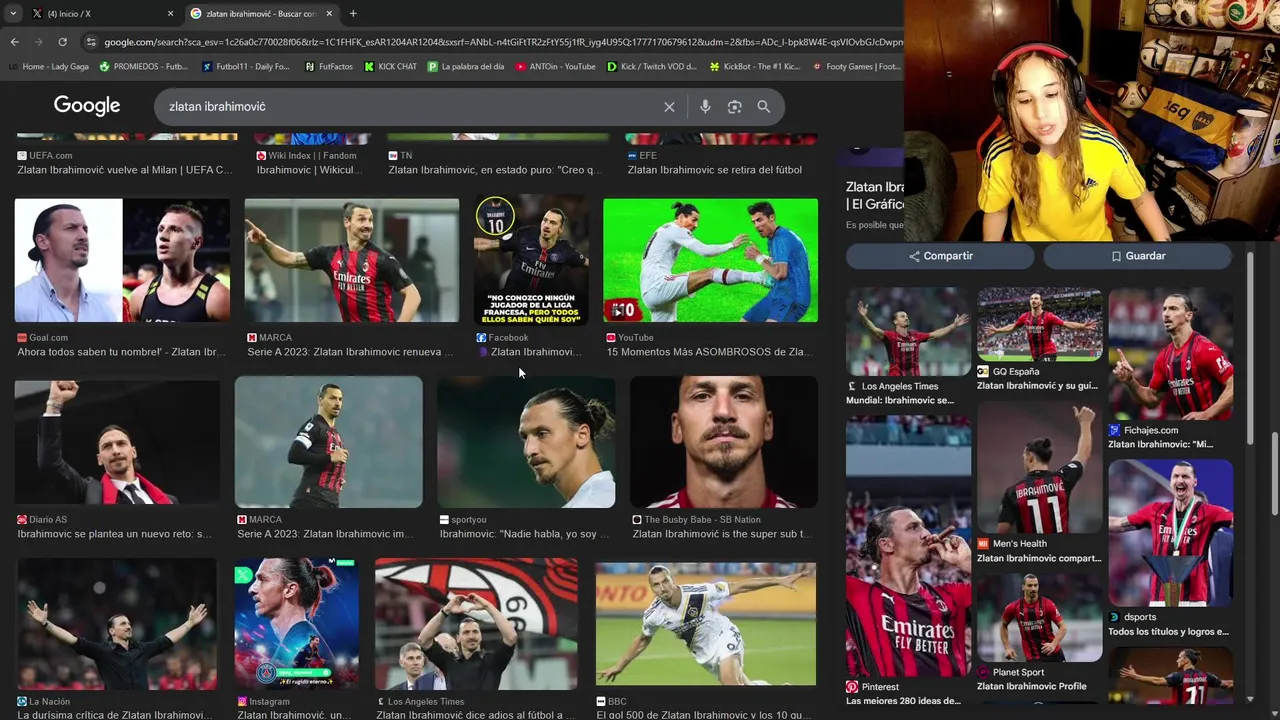Switch to the Inicio / X tab
This screenshot has width=1280, height=720.
coord(100,14)
